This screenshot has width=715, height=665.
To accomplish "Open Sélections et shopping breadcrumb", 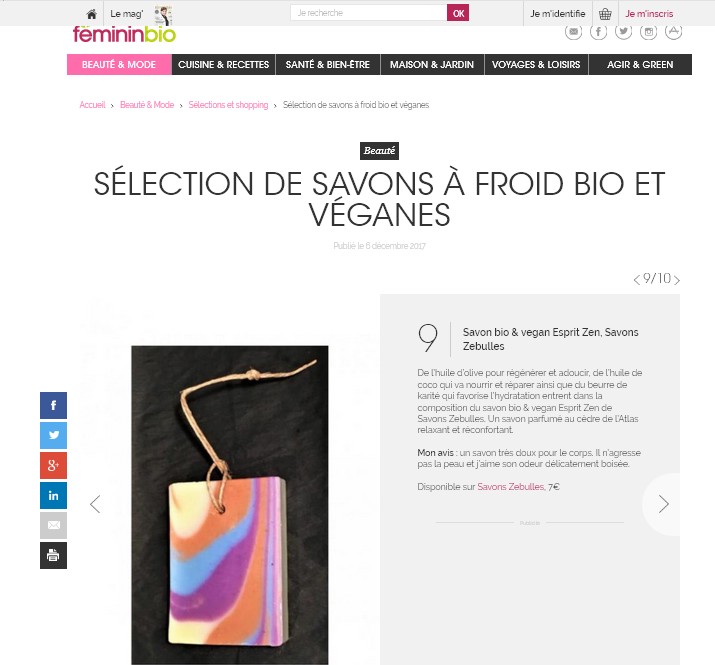I will click(x=228, y=105).
